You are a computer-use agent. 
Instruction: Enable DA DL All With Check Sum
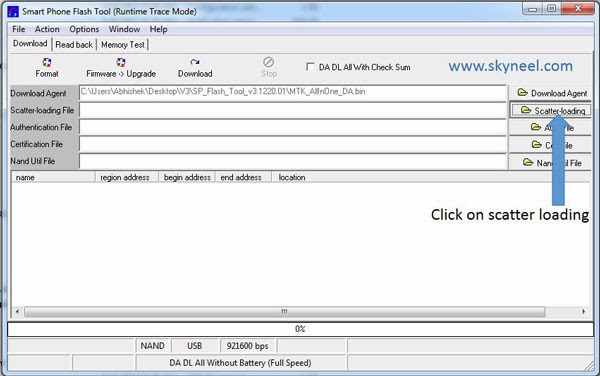coord(310,67)
